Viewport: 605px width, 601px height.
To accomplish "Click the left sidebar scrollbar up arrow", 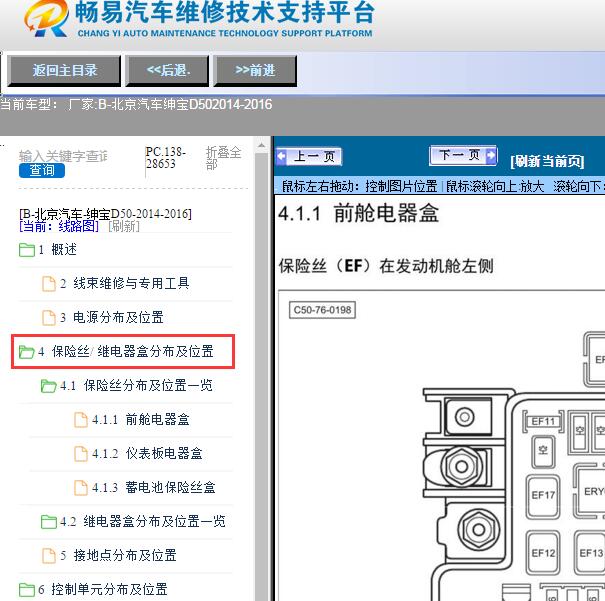I will 262,145.
